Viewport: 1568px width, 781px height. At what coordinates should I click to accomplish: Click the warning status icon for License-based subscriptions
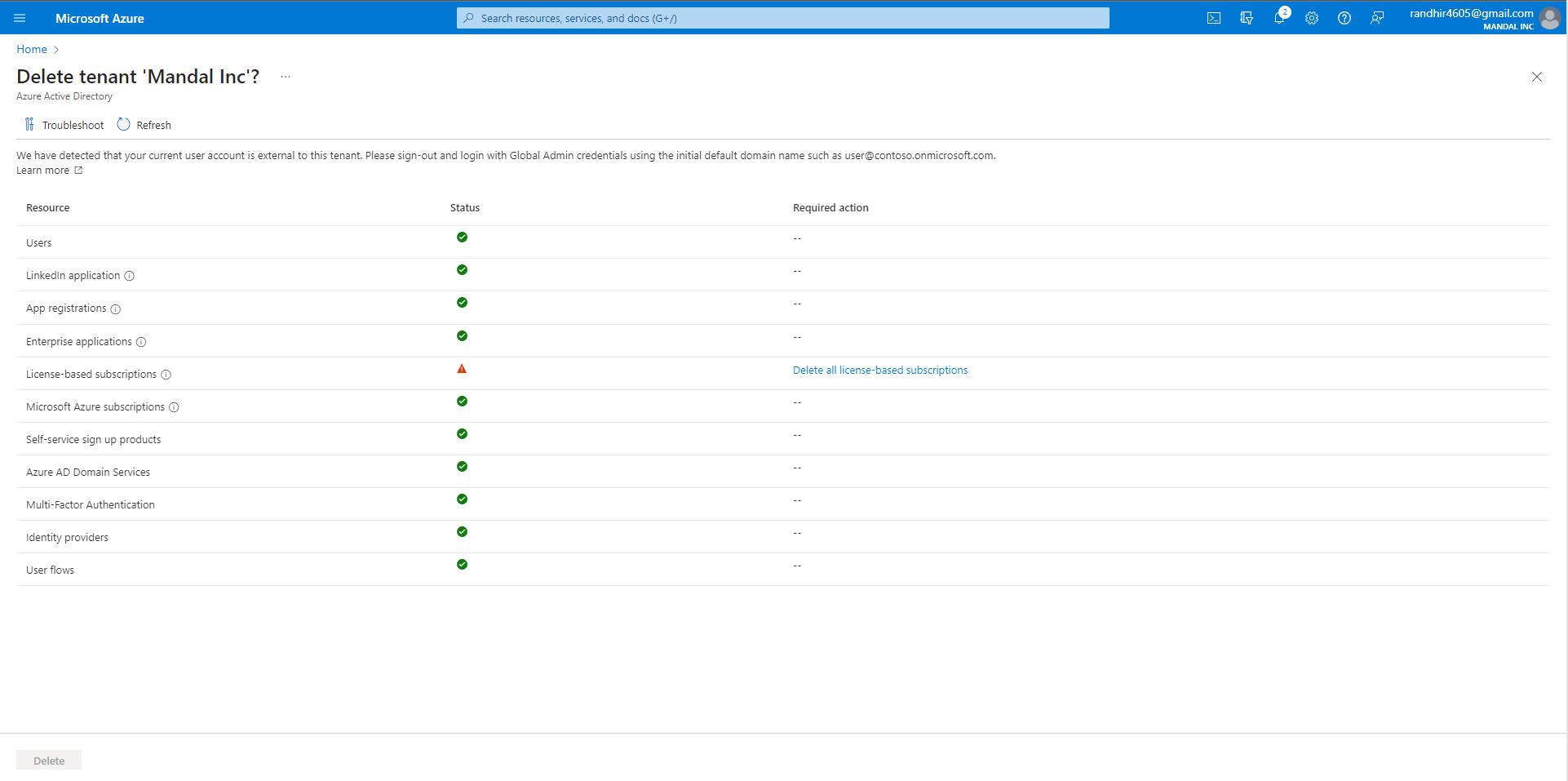[462, 369]
